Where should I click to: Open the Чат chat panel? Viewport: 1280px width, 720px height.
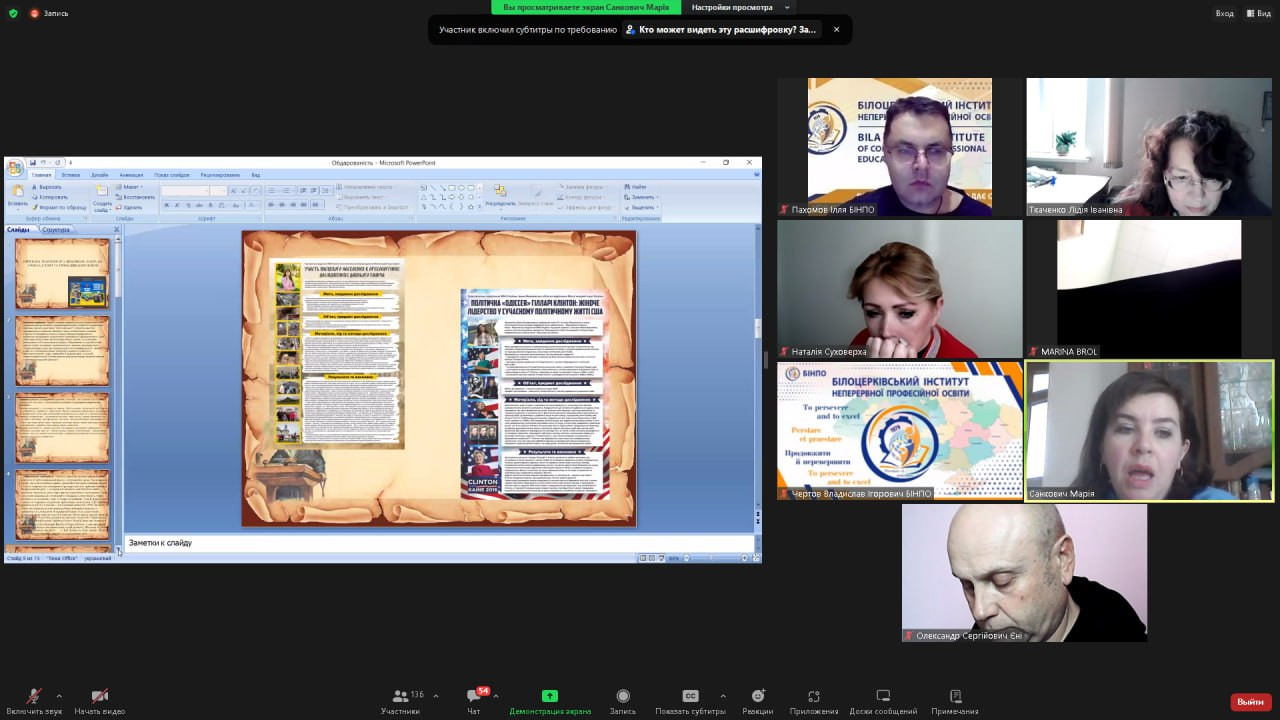click(x=474, y=701)
